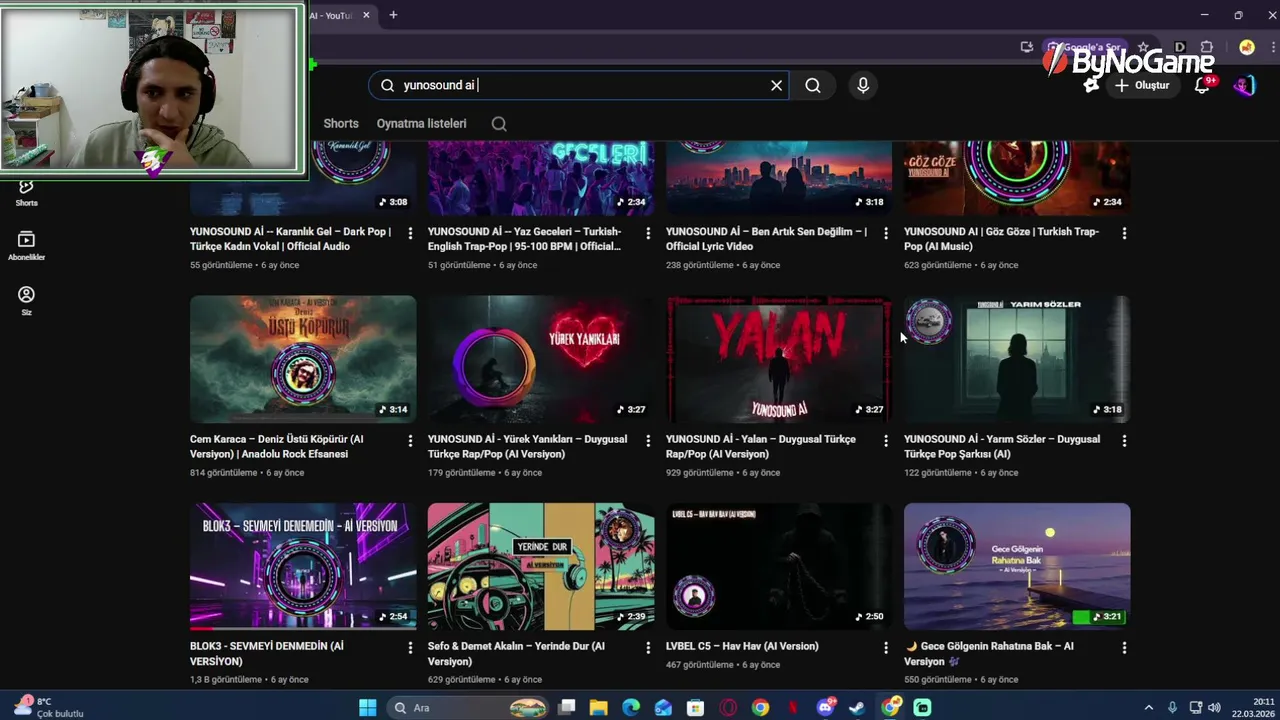The width and height of the screenshot is (1280, 720).
Task: Play the LVBEL C5 Hav Hav thumbnail
Action: [779, 566]
